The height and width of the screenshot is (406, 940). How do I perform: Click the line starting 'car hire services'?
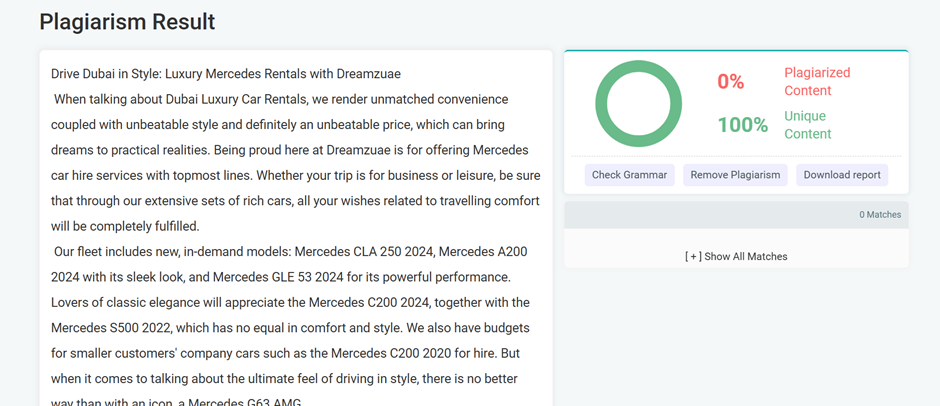pyautogui.click(x=296, y=176)
